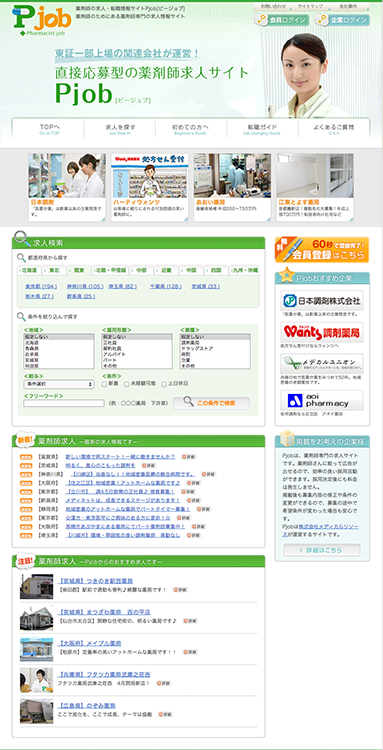
Task: Click 詳細 icon beside メイプル薬局 description
Action: (x=190, y=652)
